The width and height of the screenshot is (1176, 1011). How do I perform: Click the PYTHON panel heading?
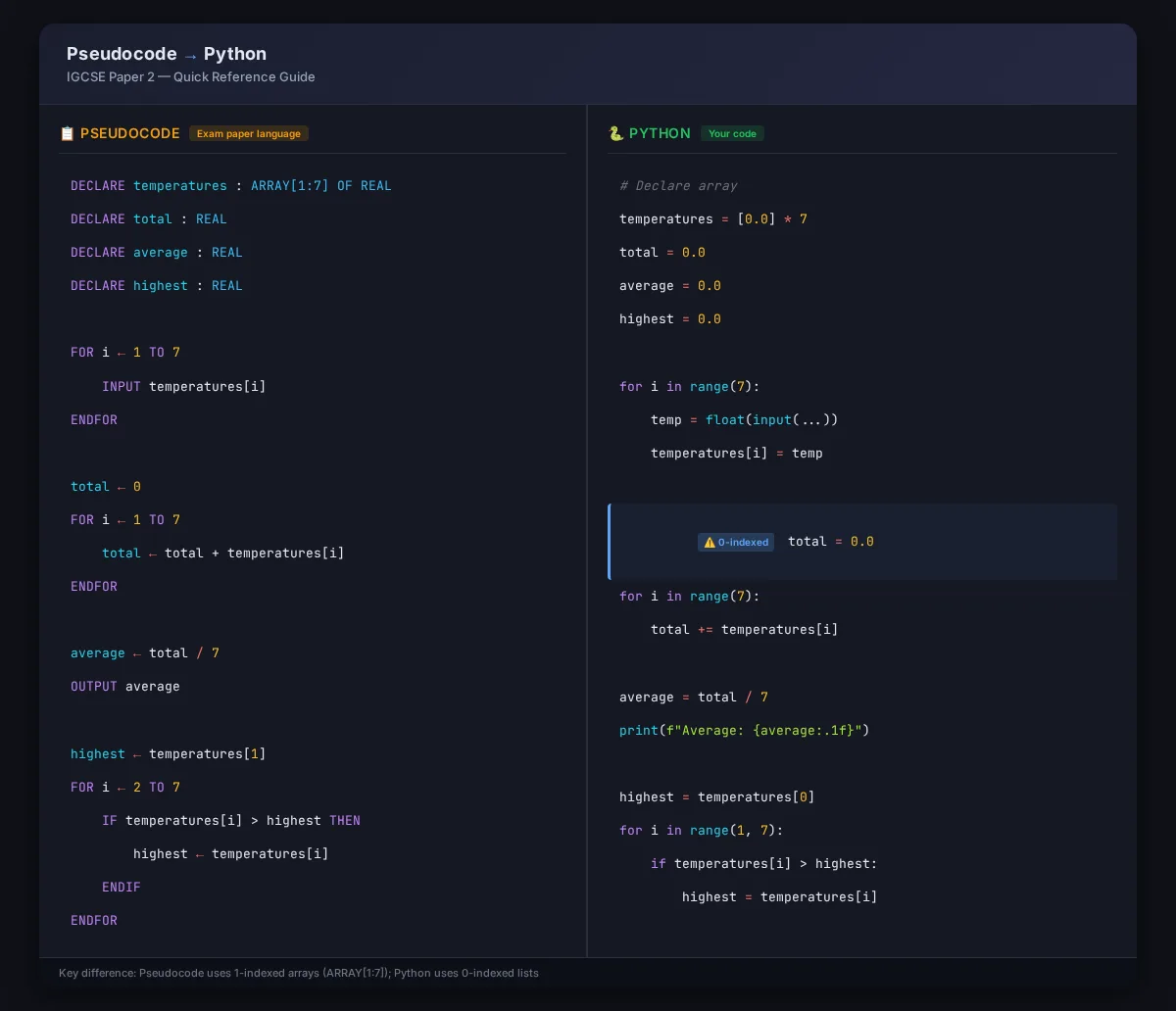660,133
